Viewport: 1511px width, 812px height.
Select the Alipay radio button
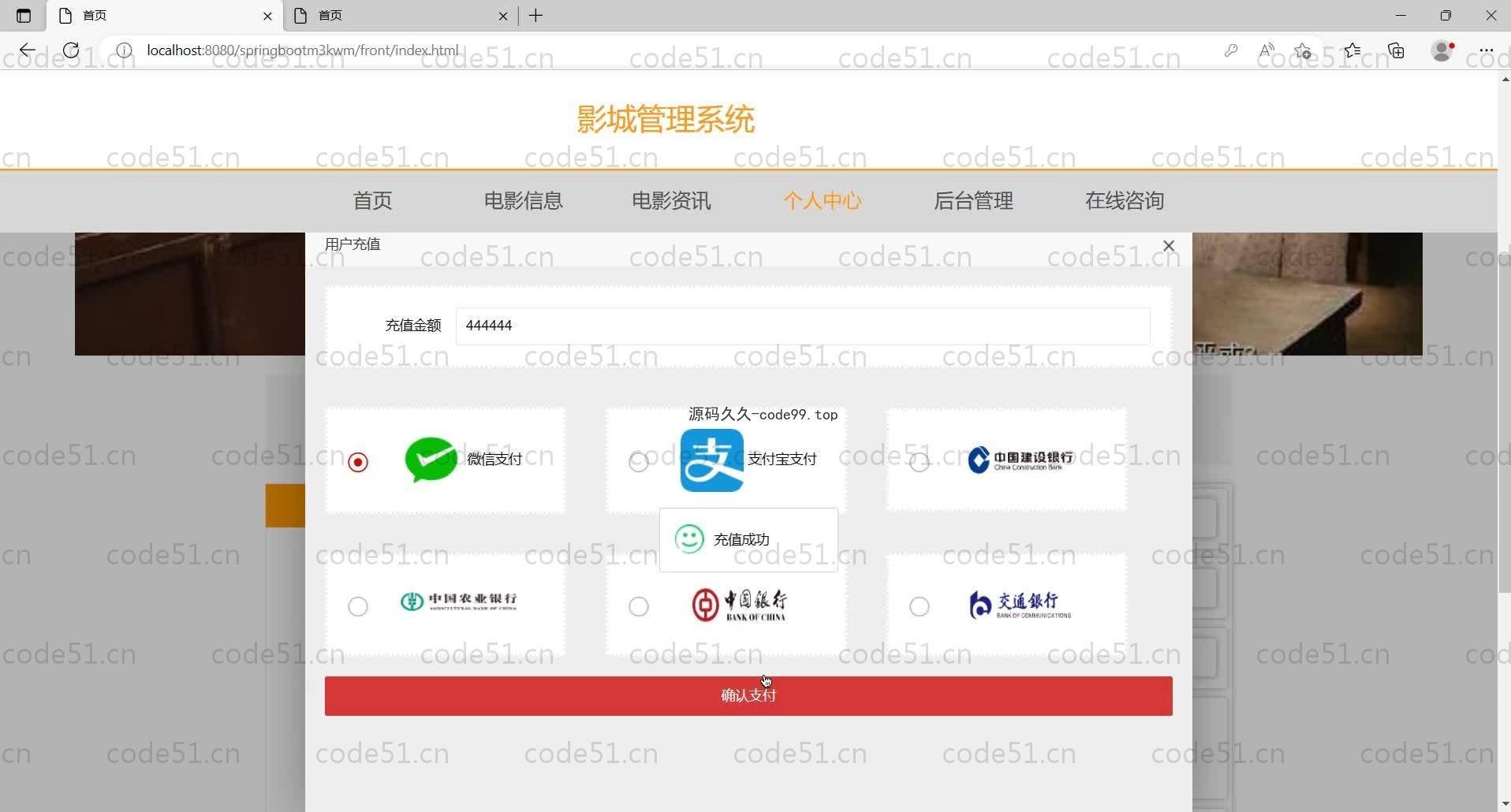[x=639, y=462]
